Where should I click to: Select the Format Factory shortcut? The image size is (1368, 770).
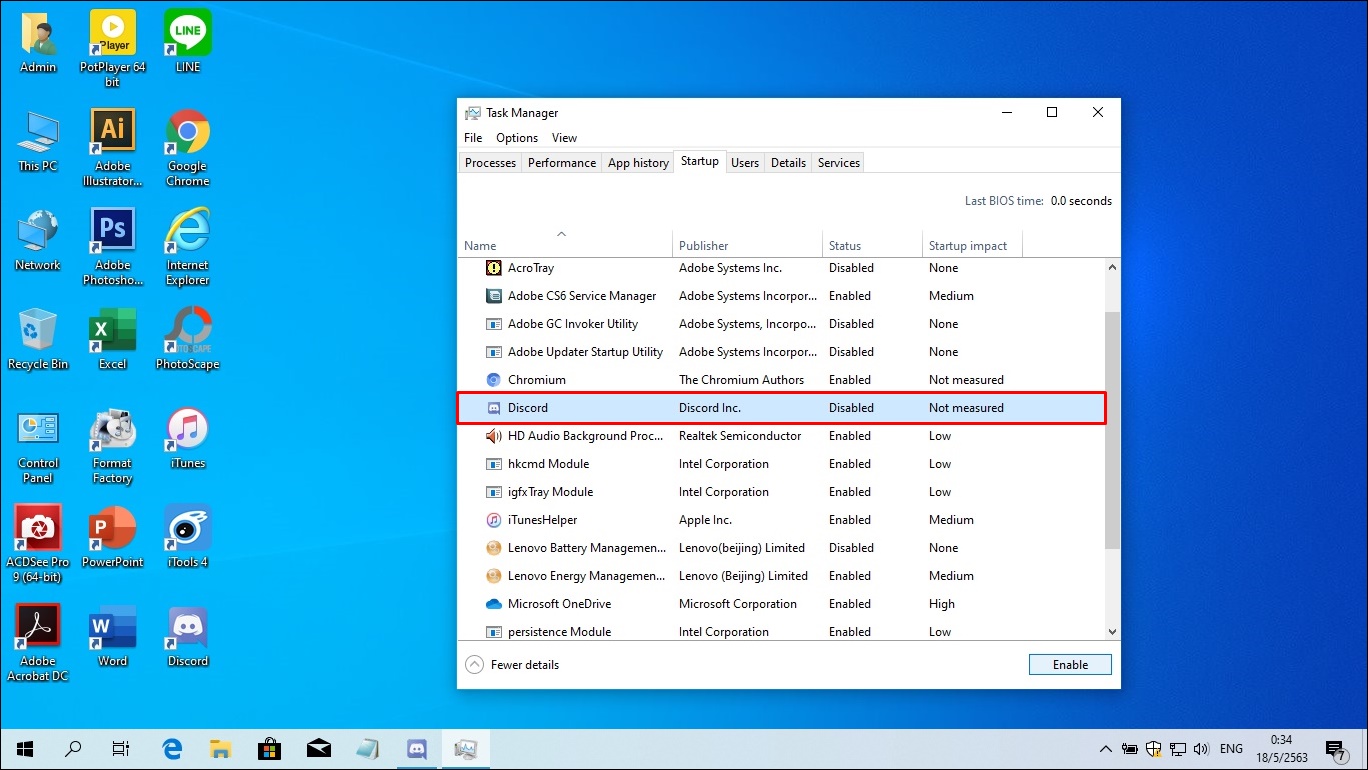coord(113,445)
